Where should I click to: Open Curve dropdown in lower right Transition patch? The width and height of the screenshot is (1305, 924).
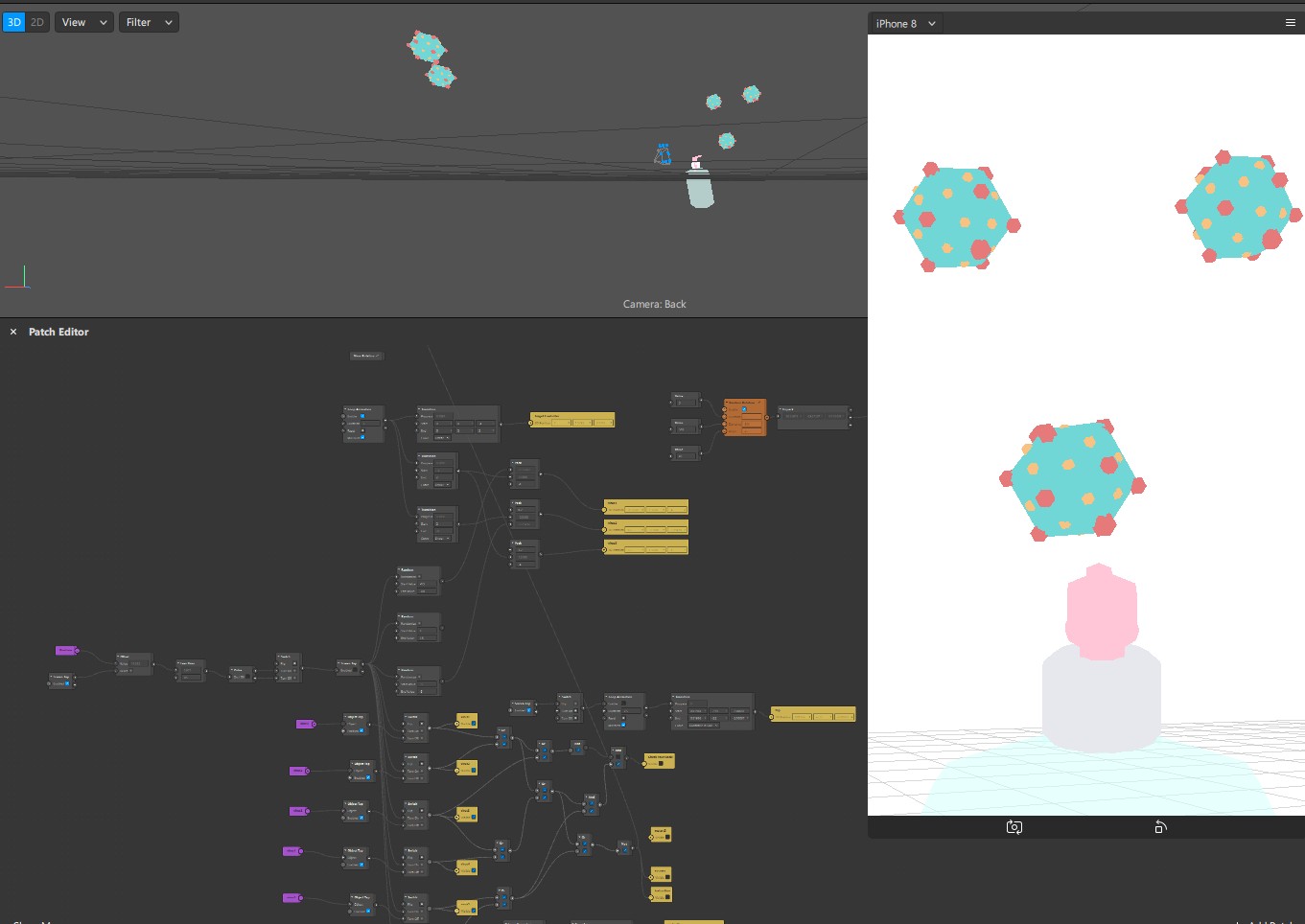704,726
